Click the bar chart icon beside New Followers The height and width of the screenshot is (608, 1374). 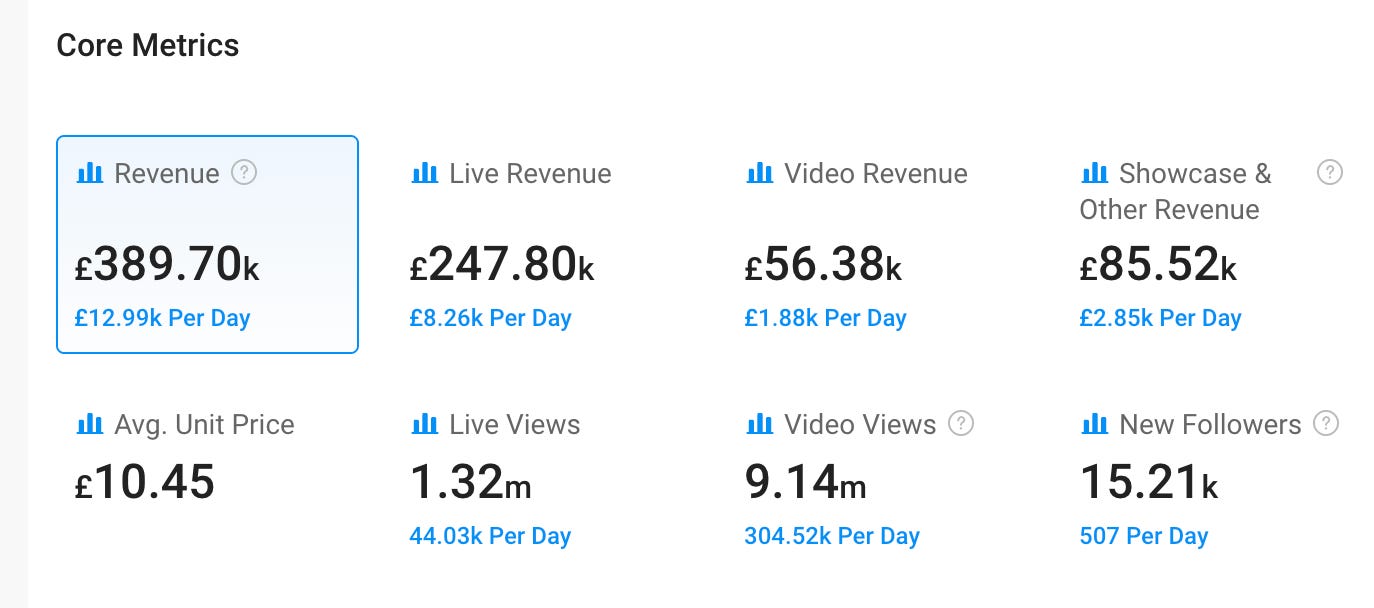click(x=1095, y=424)
